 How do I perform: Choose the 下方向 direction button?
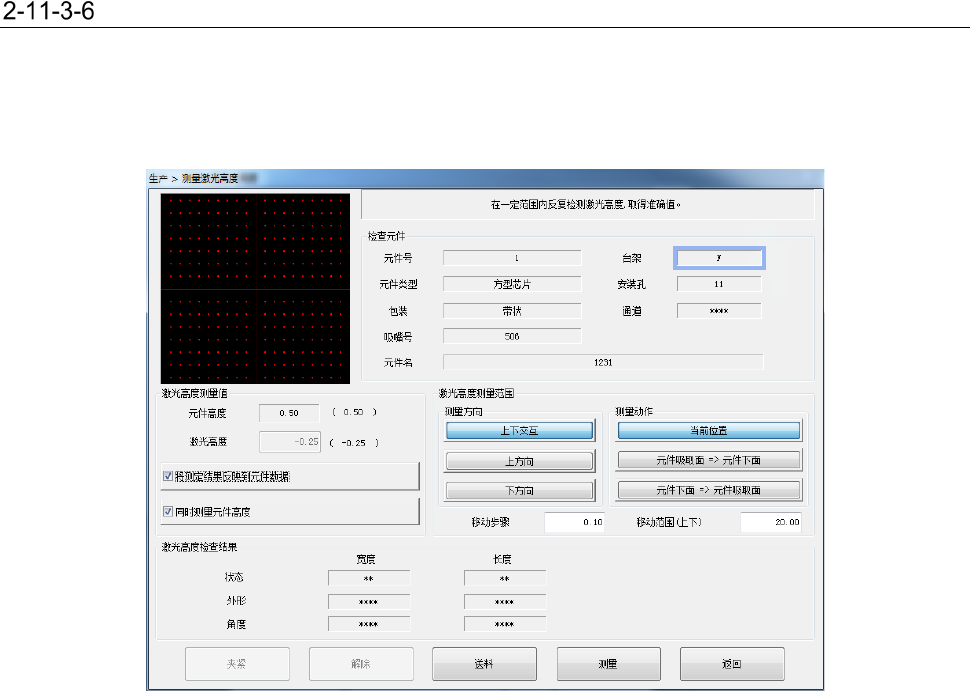[519, 491]
